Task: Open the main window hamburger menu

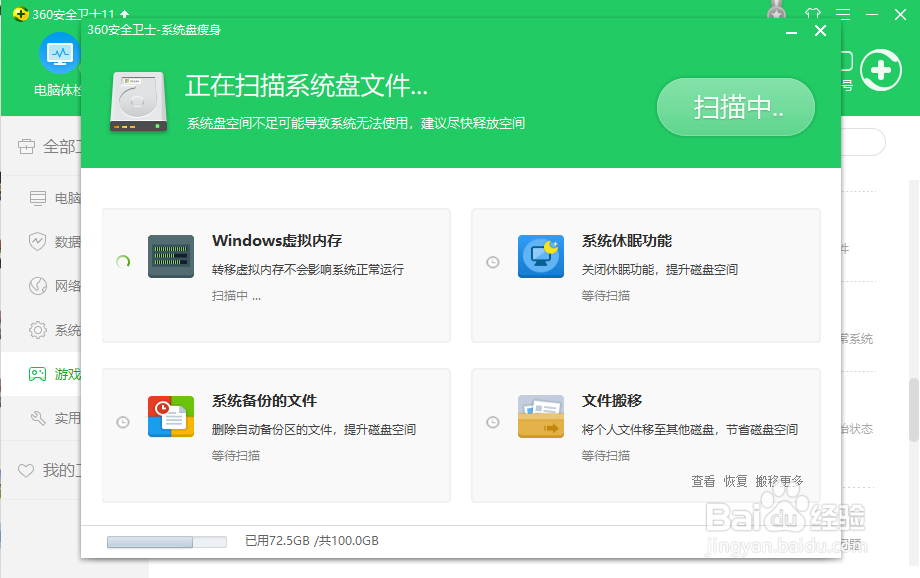Action: (843, 14)
